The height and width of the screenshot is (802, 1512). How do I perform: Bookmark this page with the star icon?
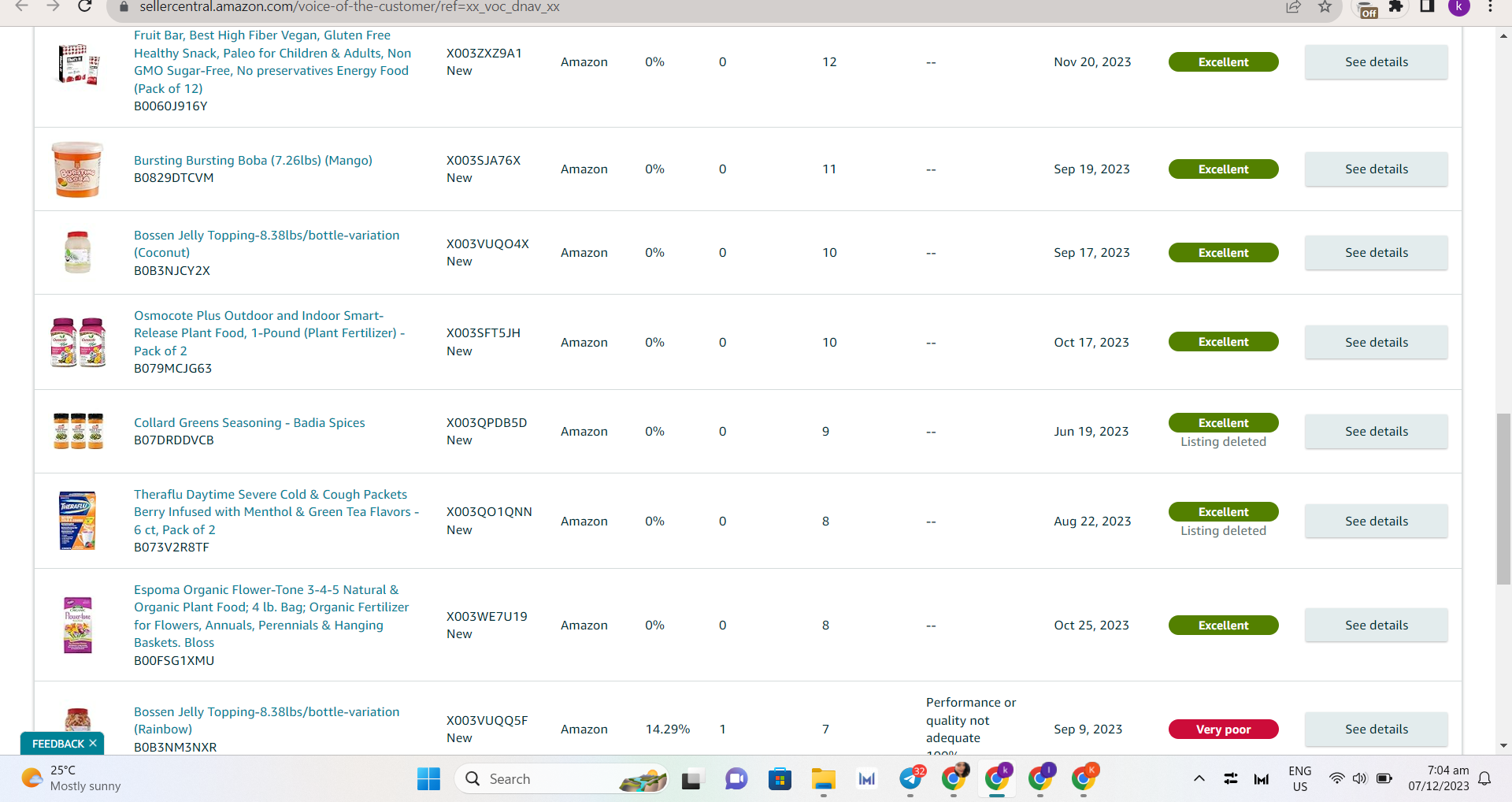pyautogui.click(x=1325, y=7)
